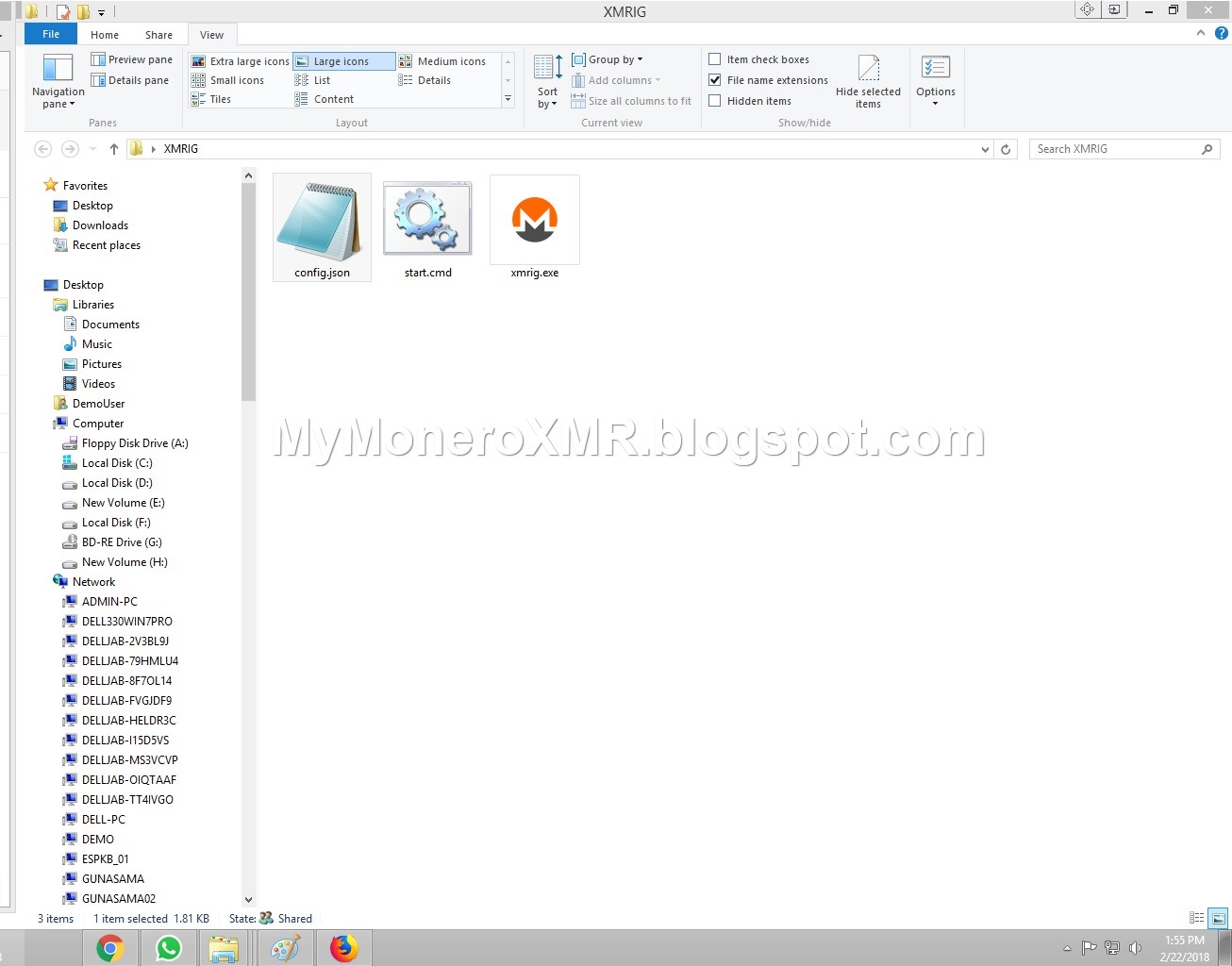The height and width of the screenshot is (966, 1232).
Task: Enable Item check boxes
Action: (x=715, y=58)
